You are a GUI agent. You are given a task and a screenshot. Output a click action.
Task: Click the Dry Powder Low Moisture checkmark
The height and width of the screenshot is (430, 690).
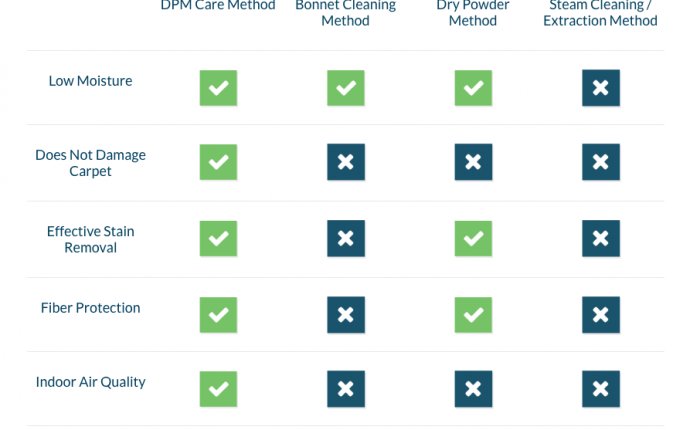[x=473, y=88]
